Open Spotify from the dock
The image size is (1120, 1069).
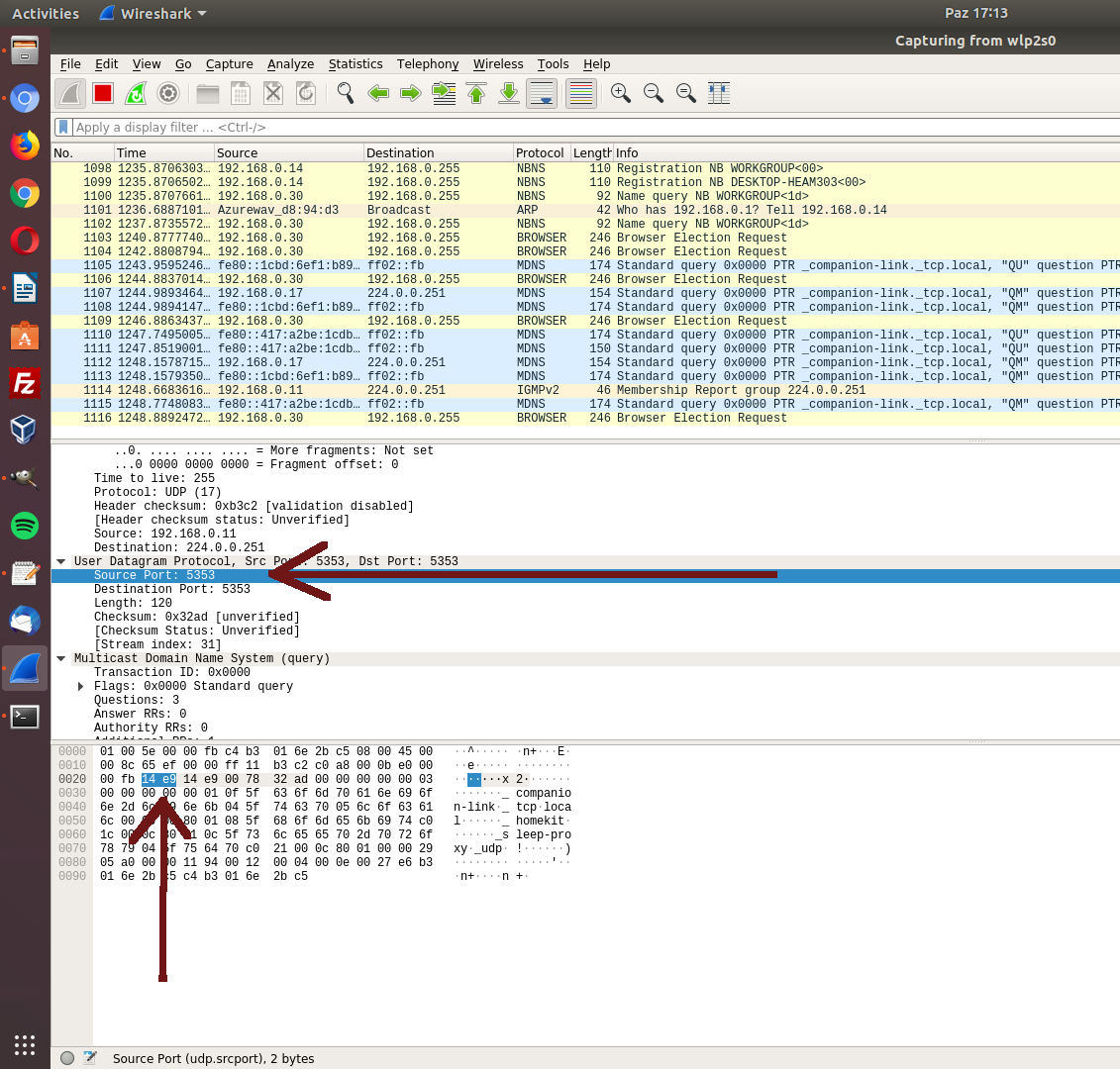click(x=25, y=527)
